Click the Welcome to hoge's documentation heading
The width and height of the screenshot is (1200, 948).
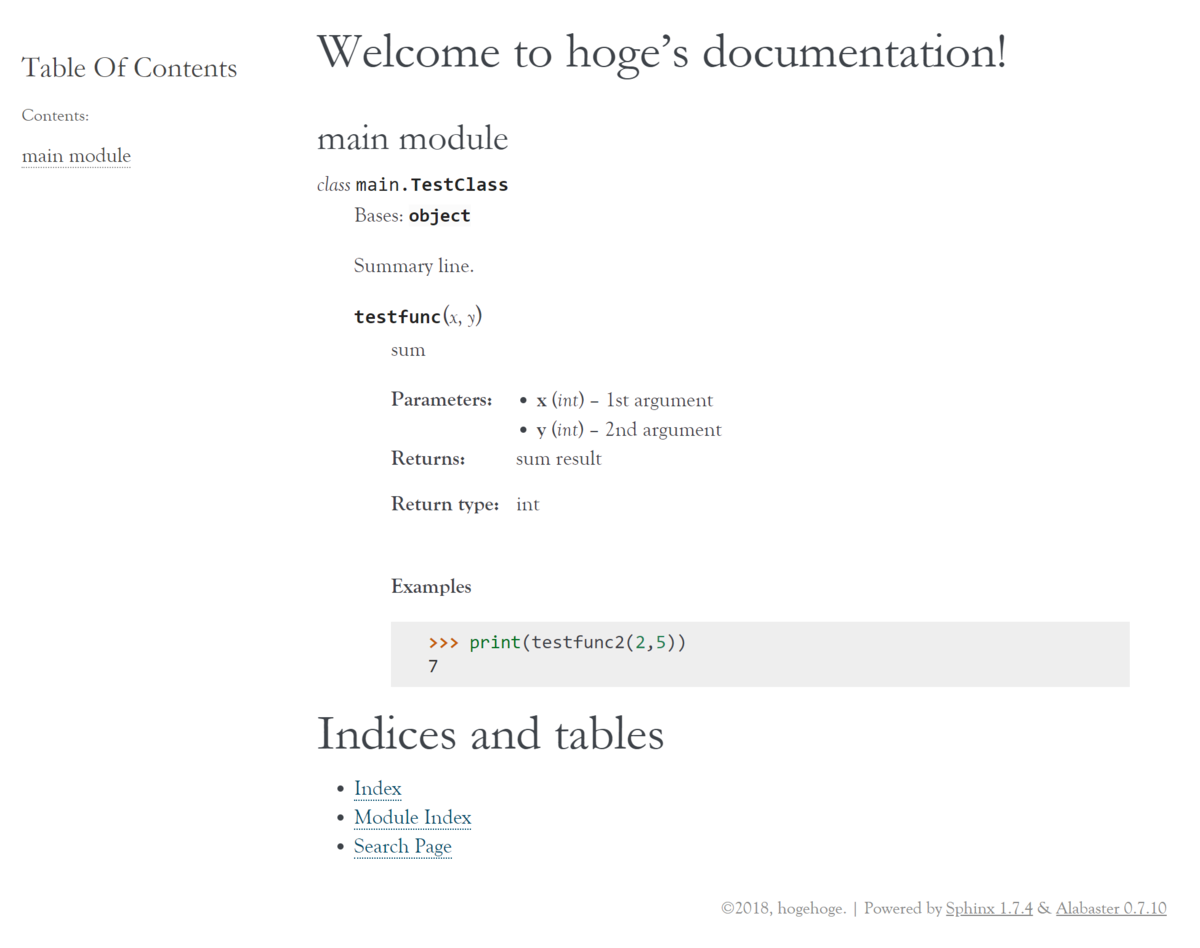point(661,52)
